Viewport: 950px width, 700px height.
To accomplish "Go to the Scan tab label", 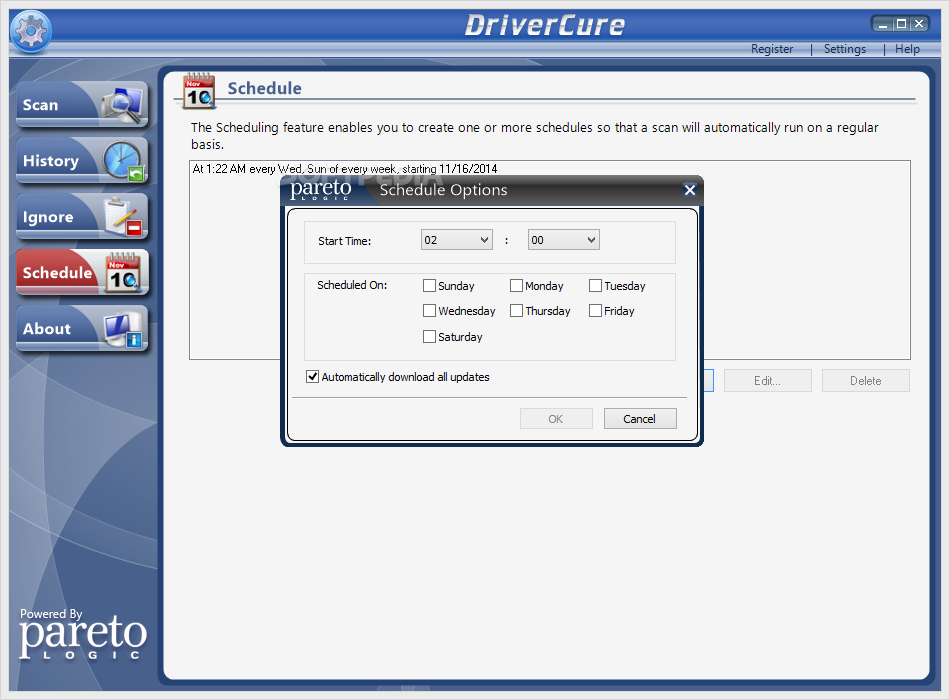I will click(41, 105).
